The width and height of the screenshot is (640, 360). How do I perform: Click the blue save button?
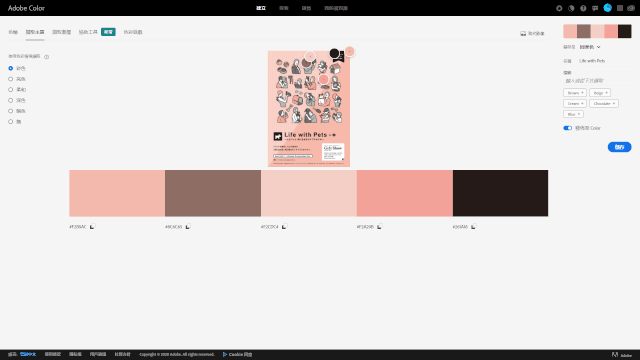click(x=619, y=147)
